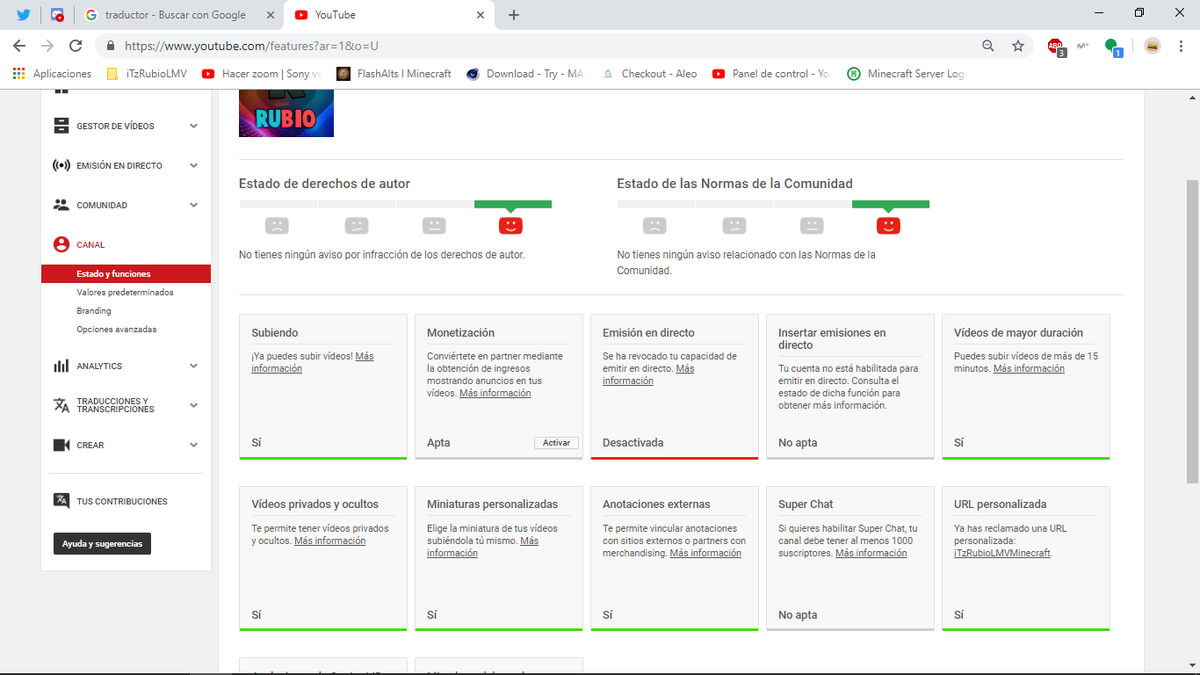Click the Analytics bar chart icon

tap(60, 366)
